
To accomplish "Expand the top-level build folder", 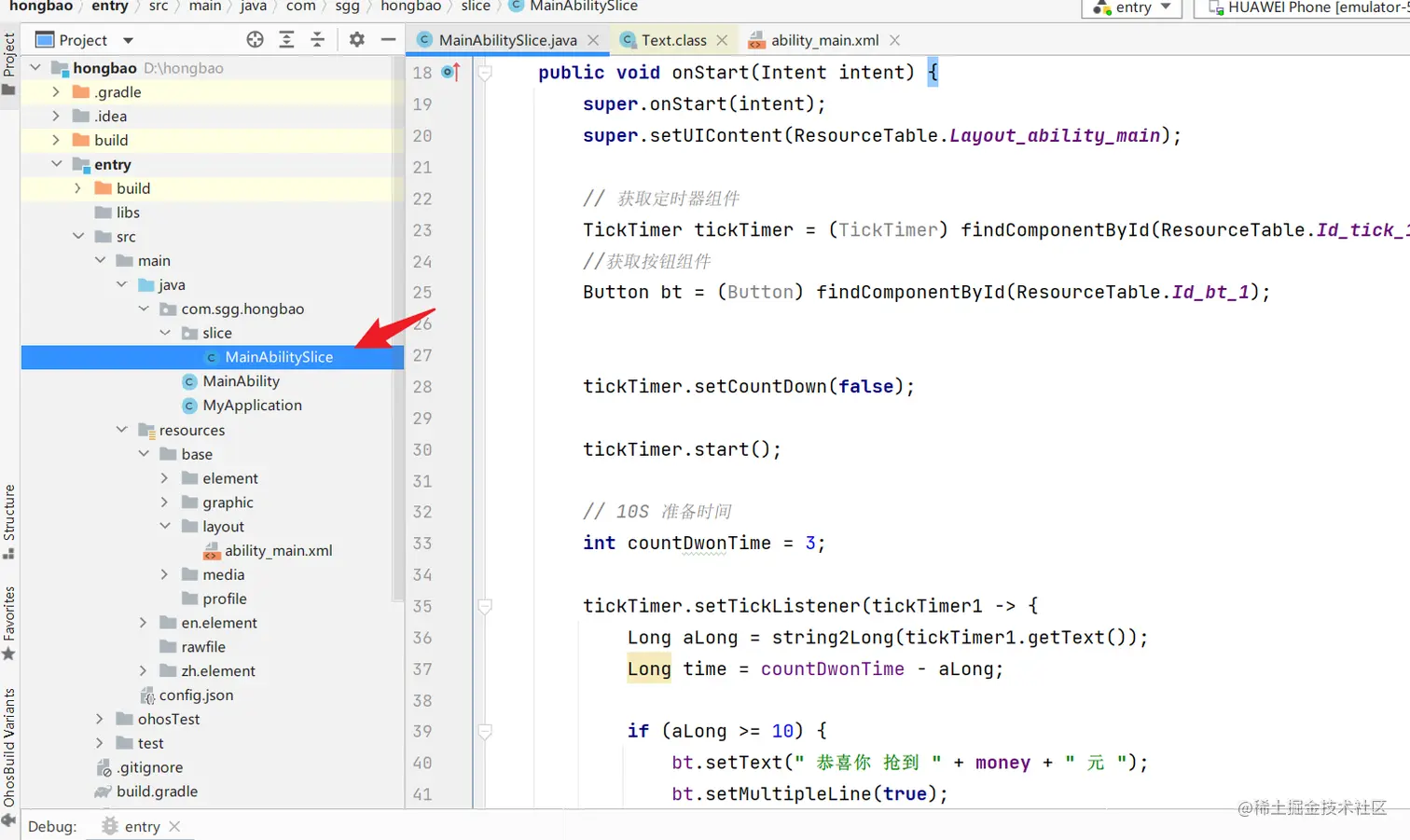I will point(56,140).
